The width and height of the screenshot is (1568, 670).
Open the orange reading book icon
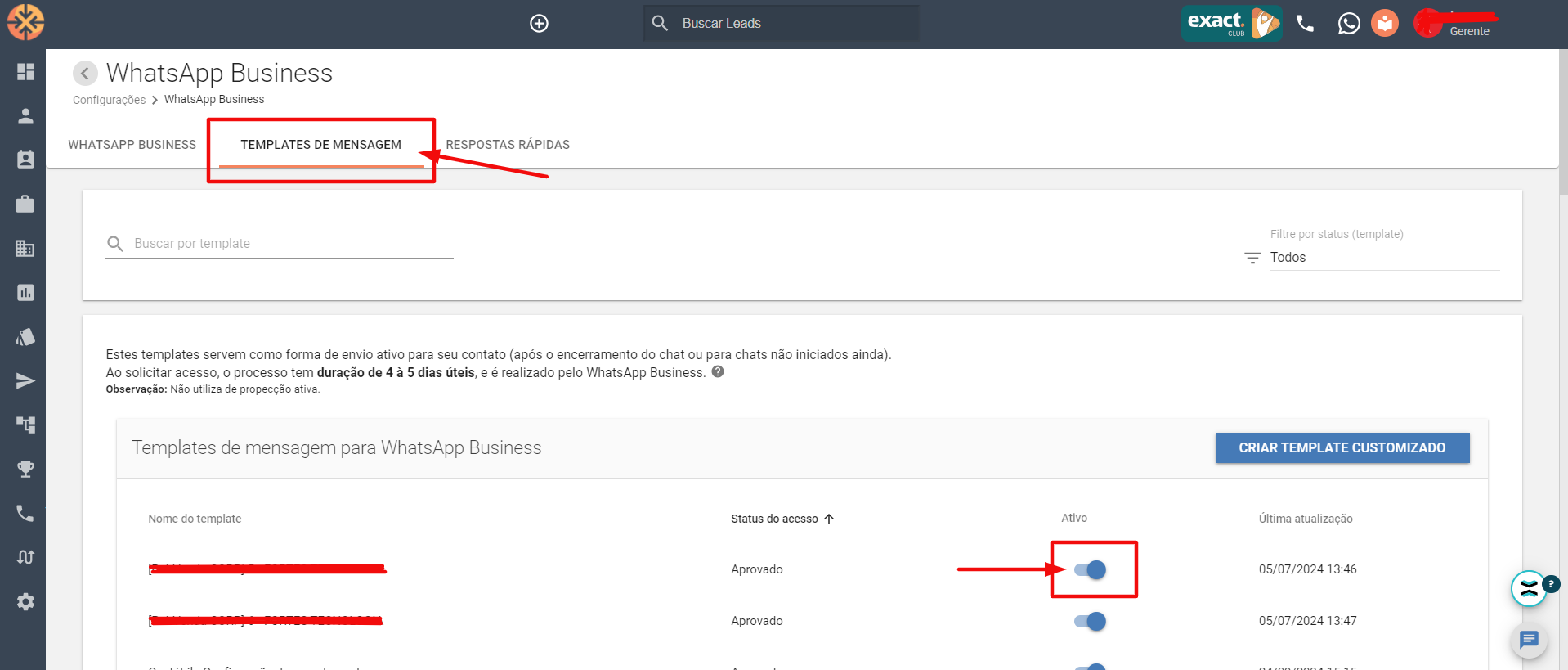click(x=1385, y=23)
